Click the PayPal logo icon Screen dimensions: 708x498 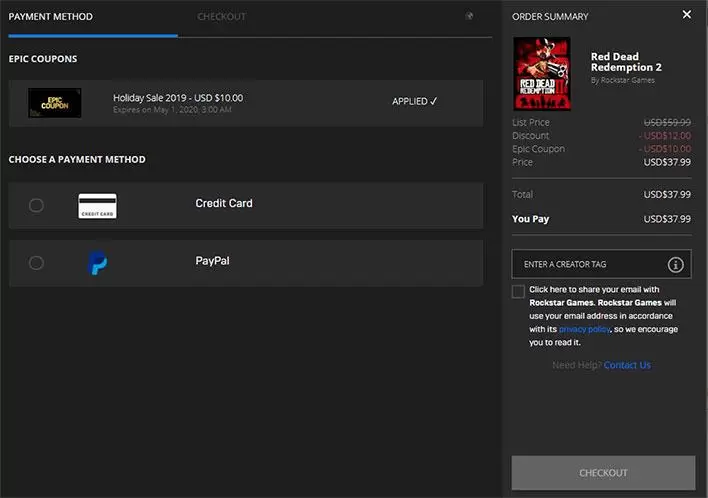[x=98, y=263]
